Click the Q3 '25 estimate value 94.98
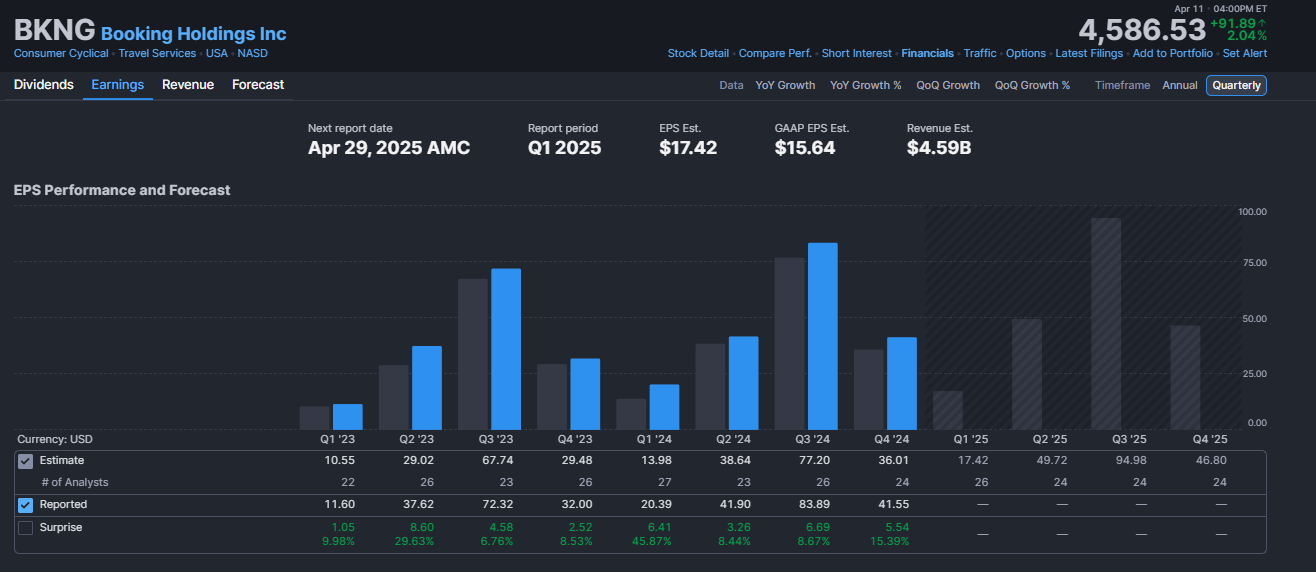This screenshot has height=572, width=1316. click(x=1133, y=460)
